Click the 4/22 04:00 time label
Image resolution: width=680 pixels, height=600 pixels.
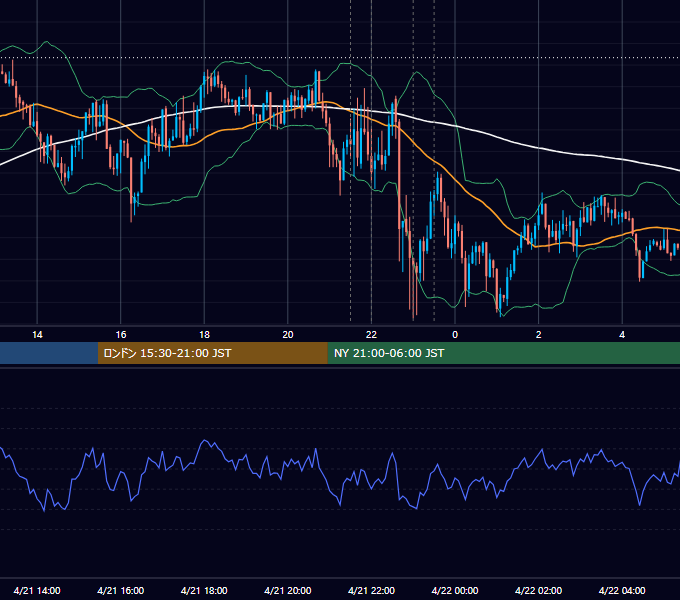[x=622, y=590]
